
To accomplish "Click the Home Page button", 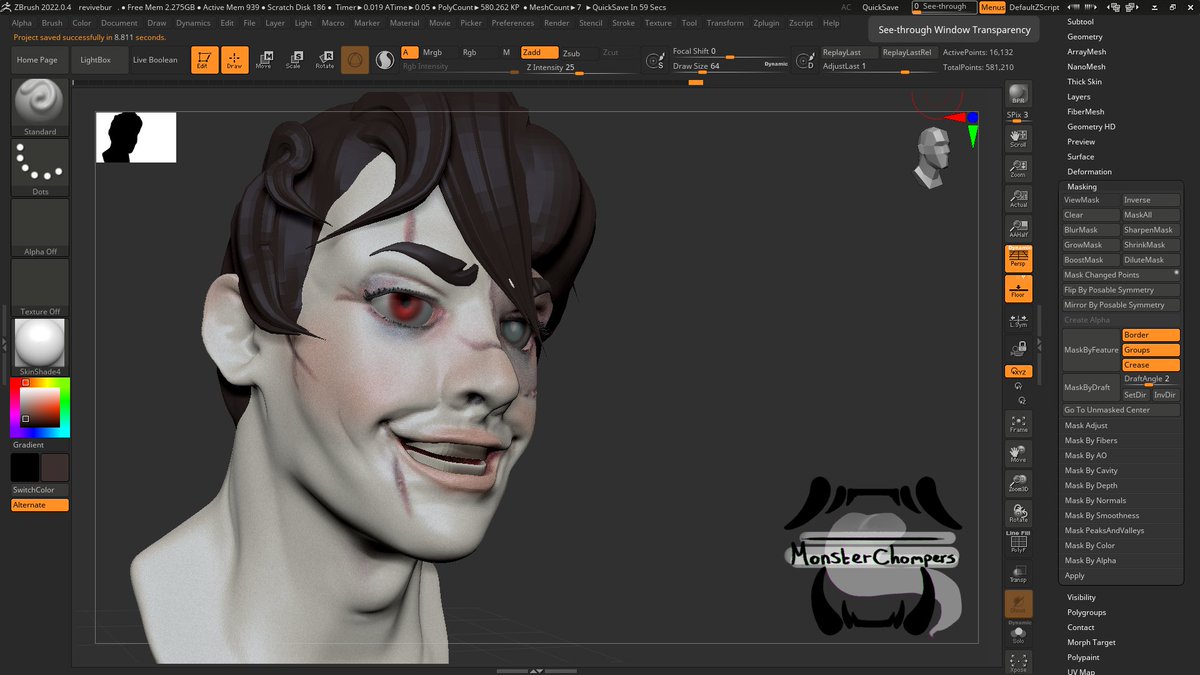I will [x=37, y=60].
